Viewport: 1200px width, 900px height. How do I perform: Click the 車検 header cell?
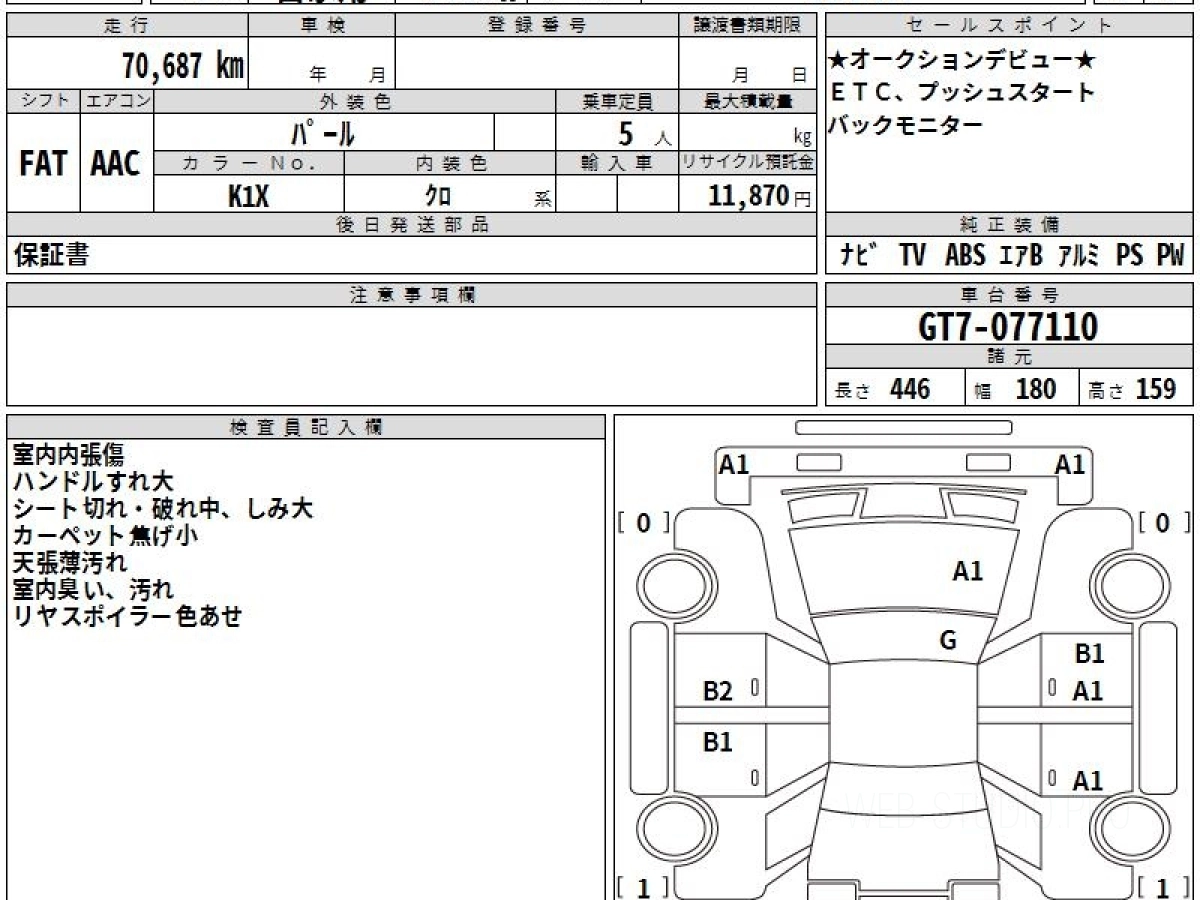pyautogui.click(x=321, y=26)
